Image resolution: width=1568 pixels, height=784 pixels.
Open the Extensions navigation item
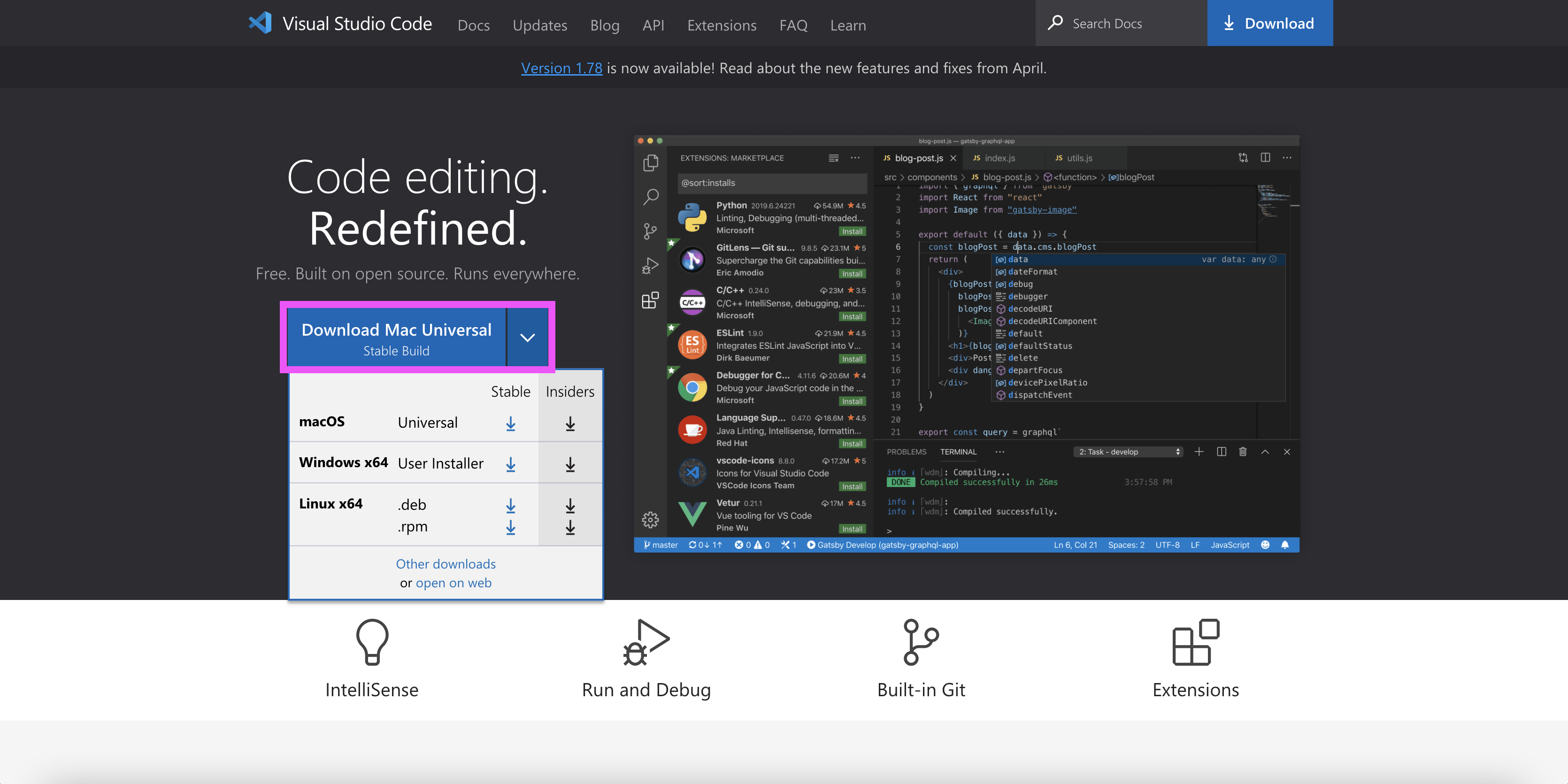click(x=721, y=25)
